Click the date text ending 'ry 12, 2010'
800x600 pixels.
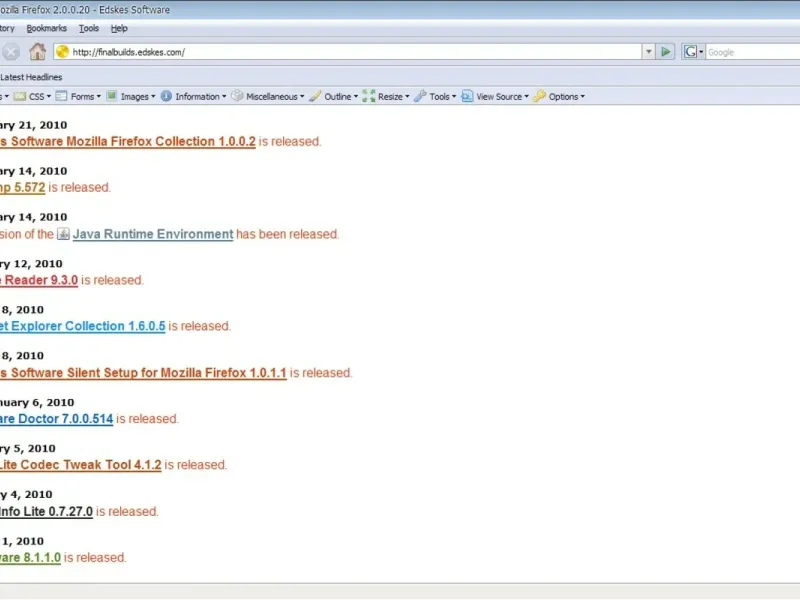[31, 264]
